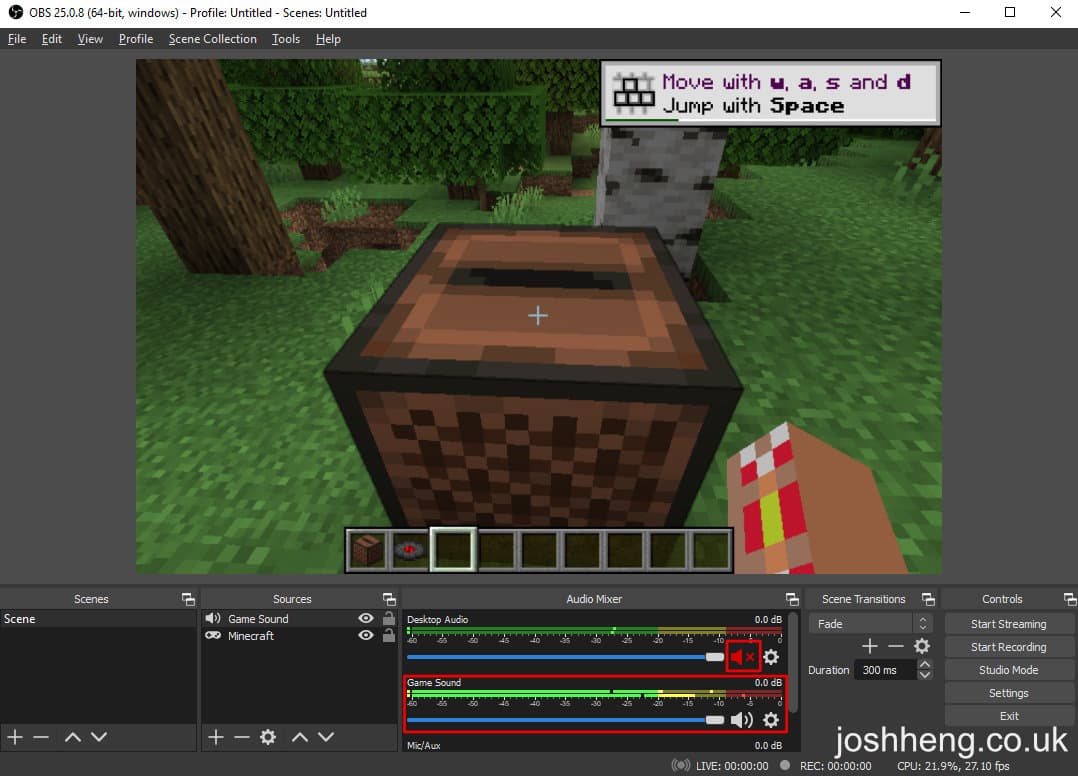Open Game Sound settings gear

click(771, 720)
